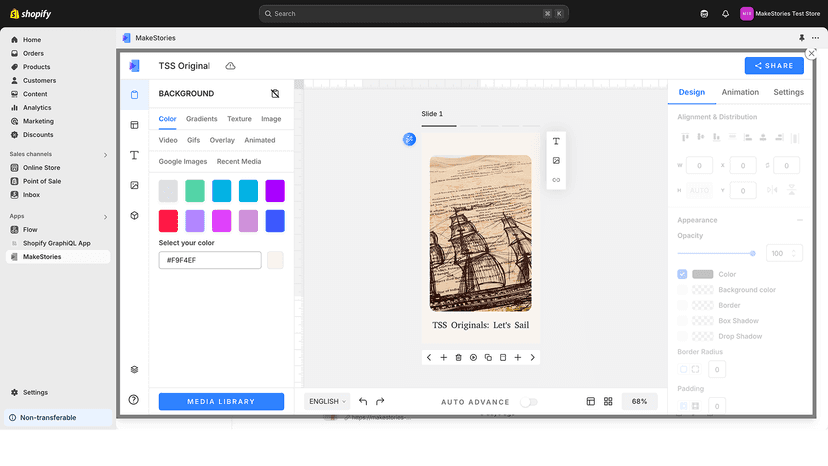Add text using the floating T icon
The height and width of the screenshot is (466, 828).
coord(556,141)
